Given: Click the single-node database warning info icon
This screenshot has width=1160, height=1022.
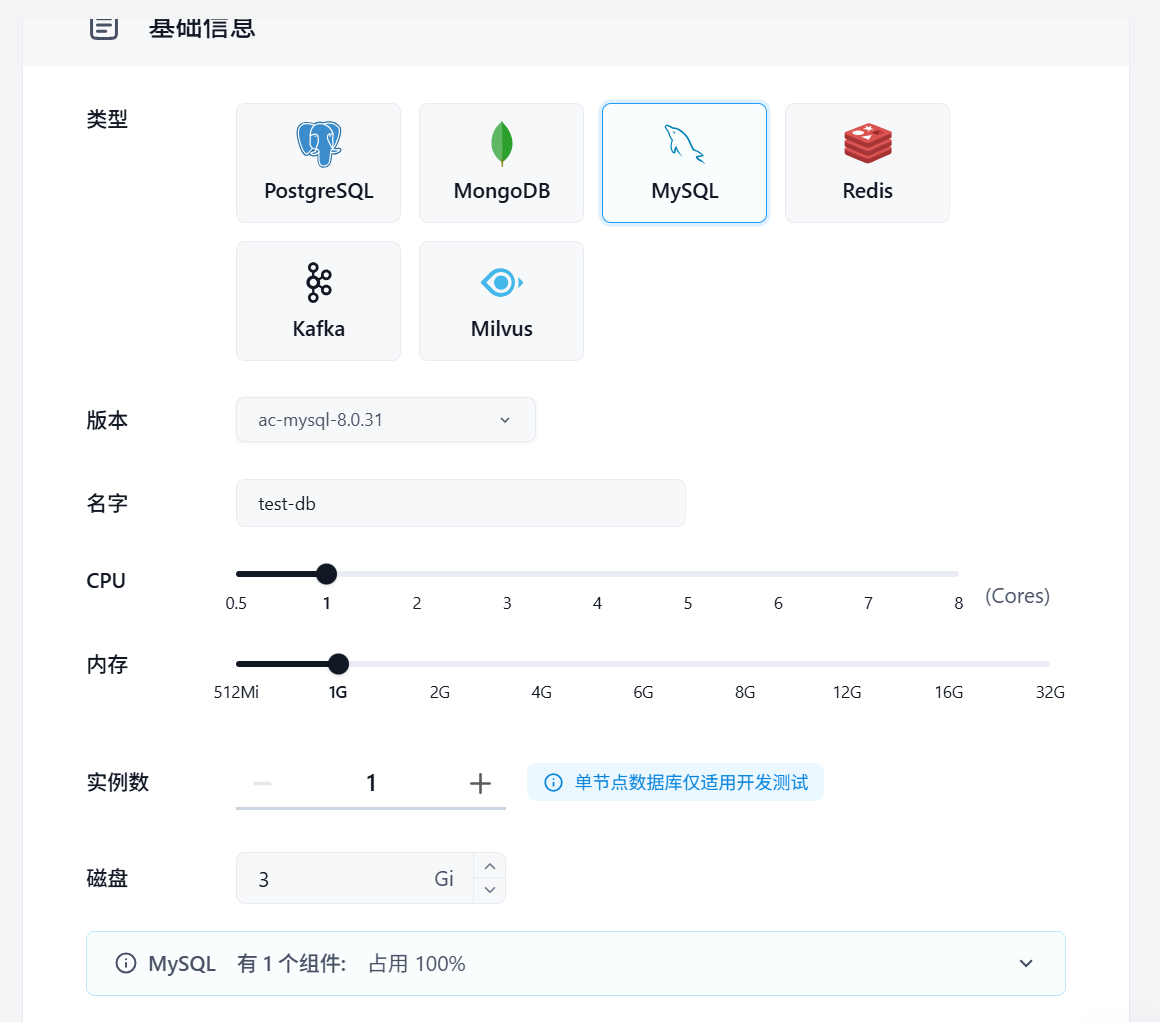Looking at the screenshot, I should [553, 782].
